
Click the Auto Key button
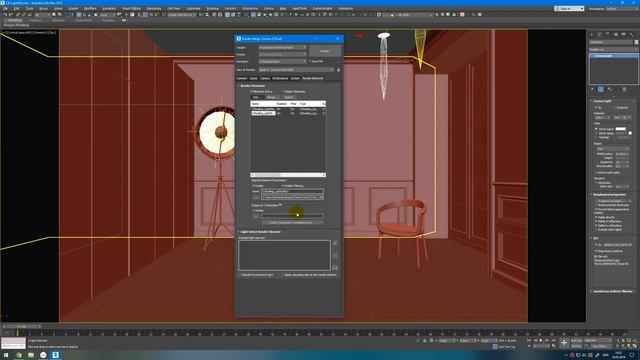click(x=576, y=340)
